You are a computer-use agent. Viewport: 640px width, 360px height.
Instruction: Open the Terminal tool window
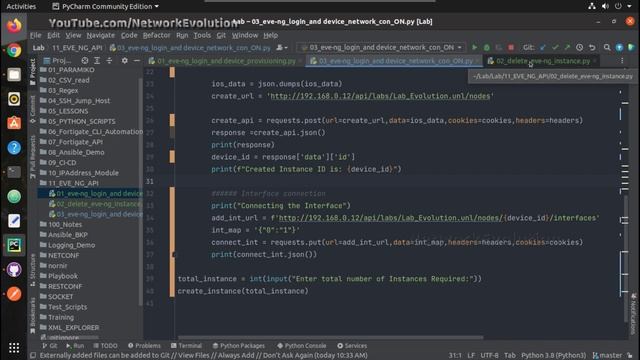click(186, 346)
